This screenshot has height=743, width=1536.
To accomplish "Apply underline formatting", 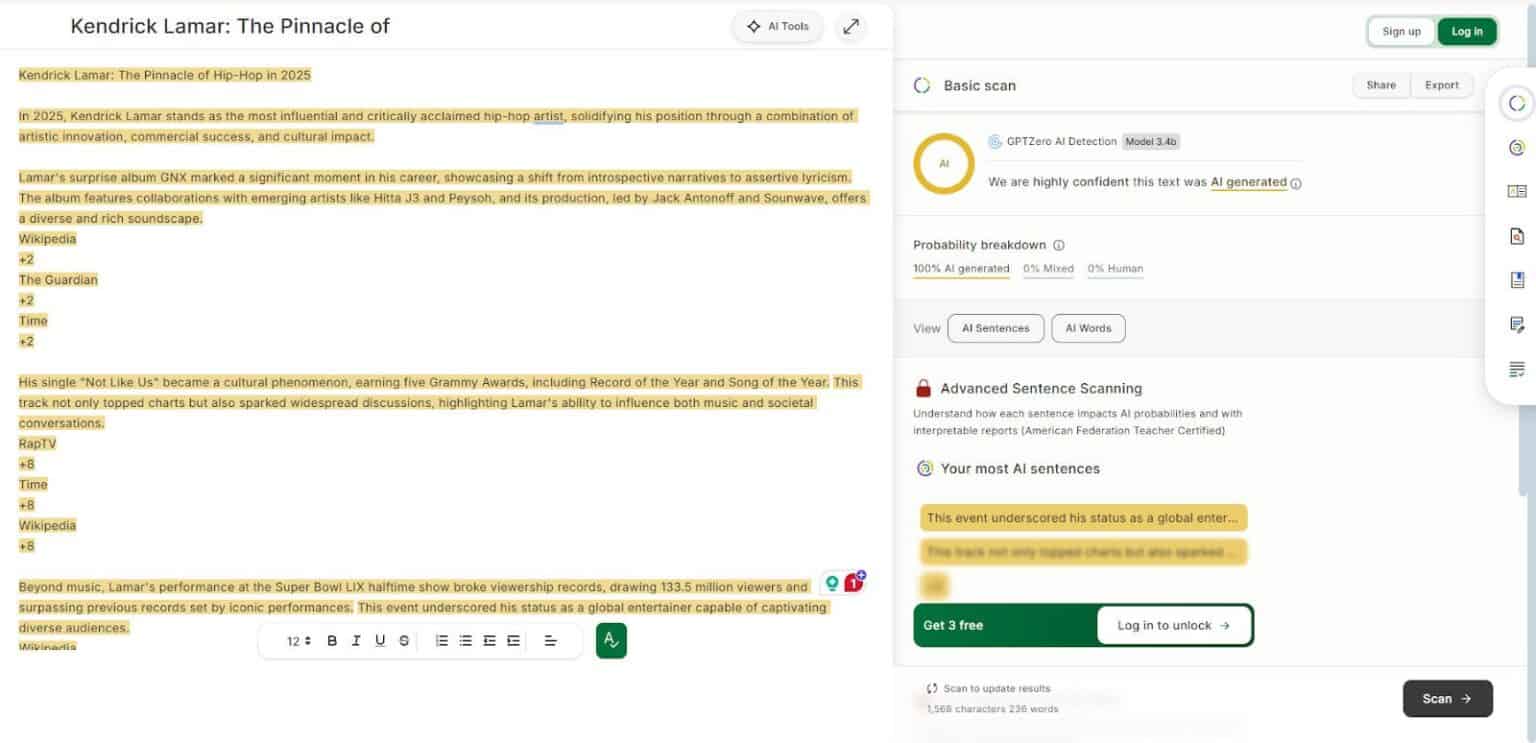I will pos(380,641).
